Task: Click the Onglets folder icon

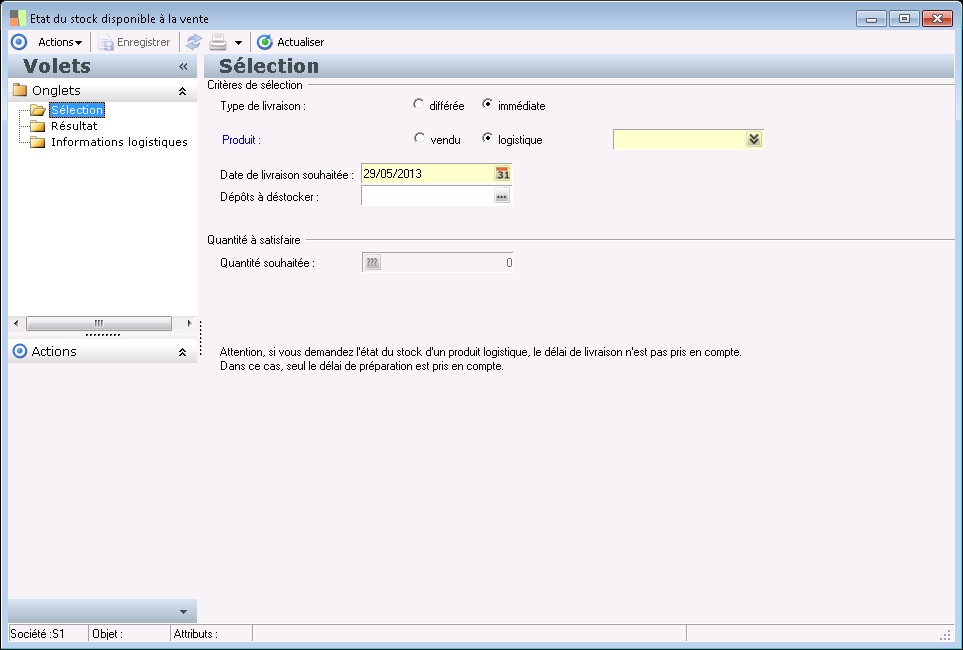Action: (x=20, y=90)
